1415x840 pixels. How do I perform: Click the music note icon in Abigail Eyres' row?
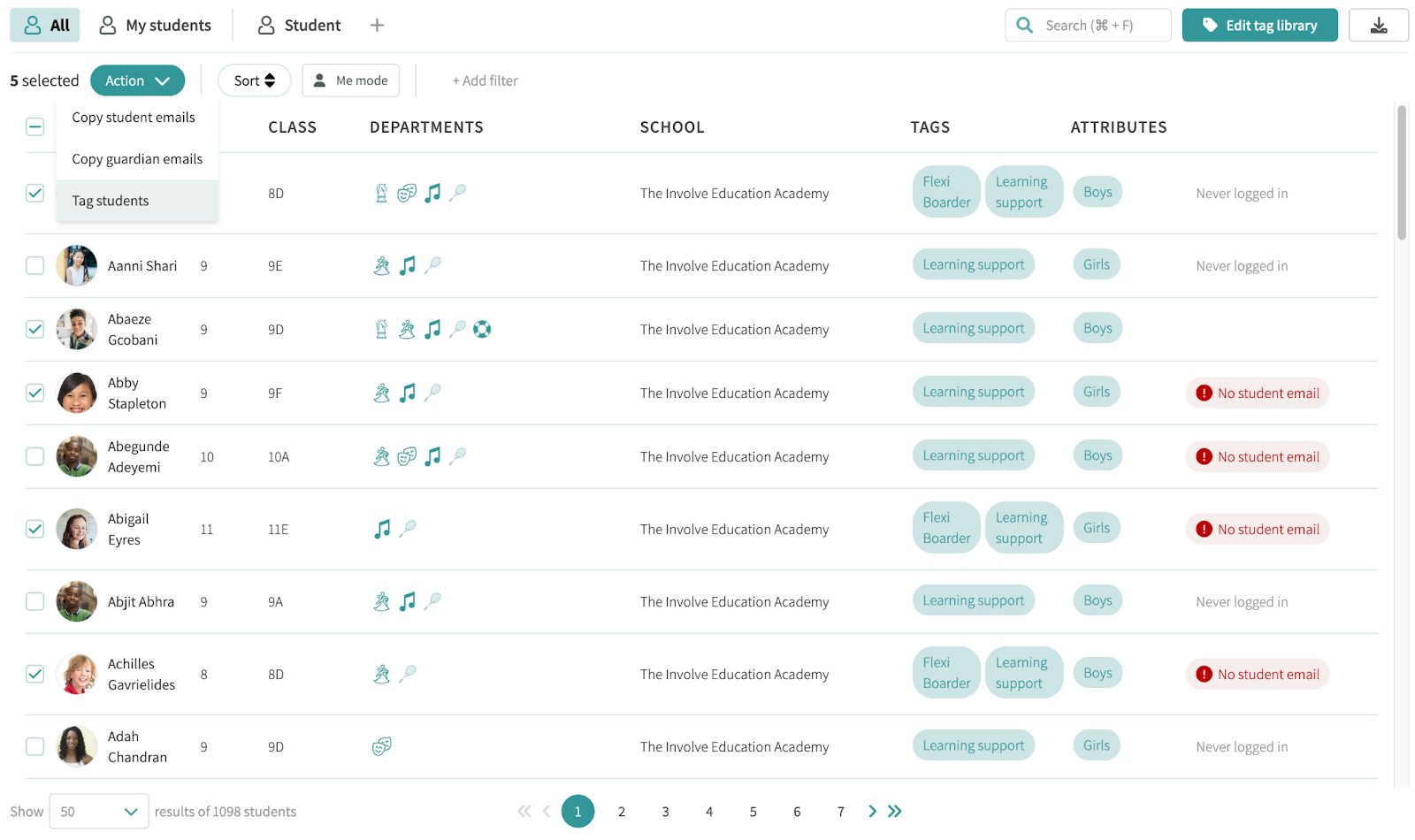pyautogui.click(x=382, y=529)
